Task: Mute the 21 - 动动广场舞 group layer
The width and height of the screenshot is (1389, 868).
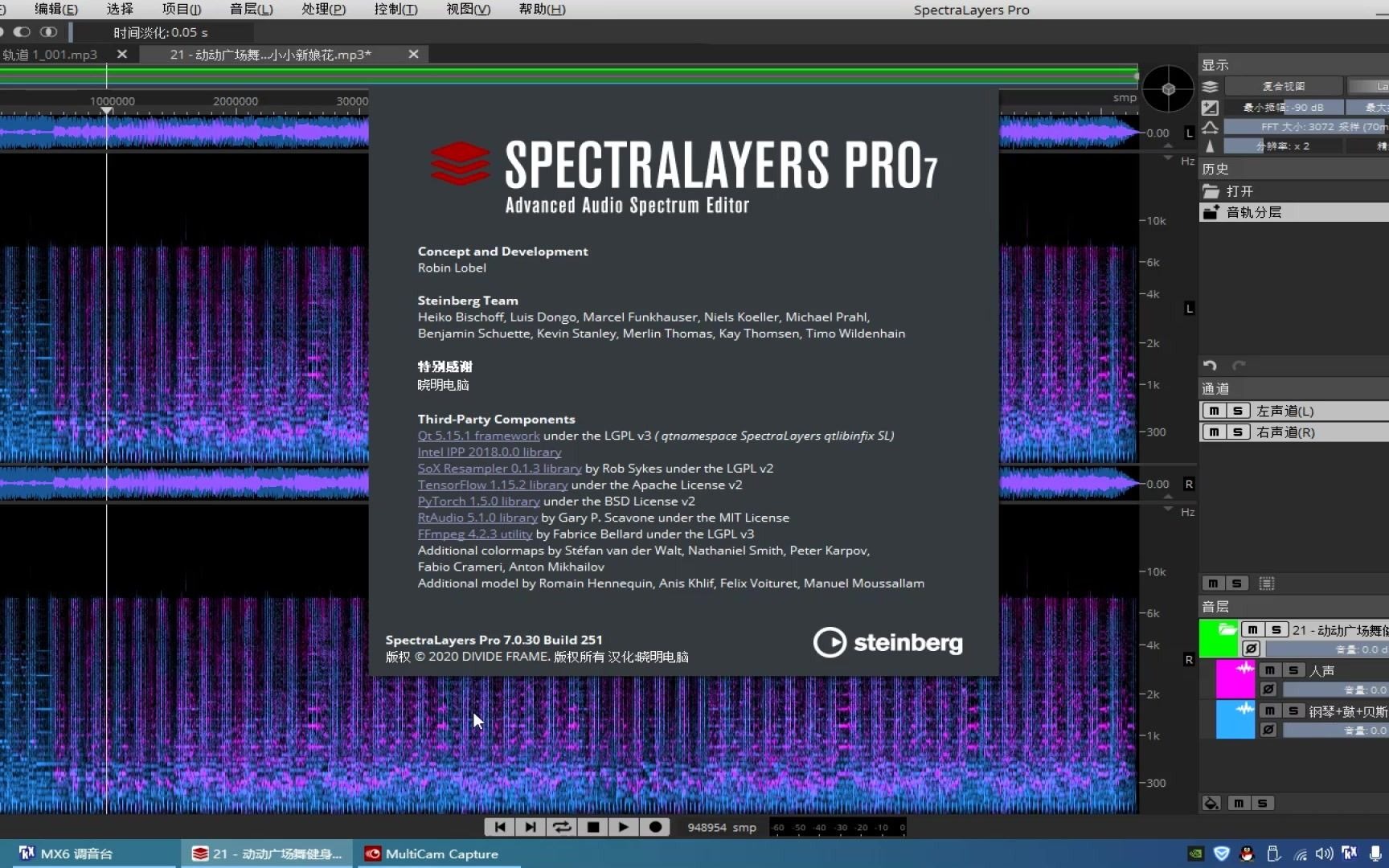Action: click(x=1252, y=629)
